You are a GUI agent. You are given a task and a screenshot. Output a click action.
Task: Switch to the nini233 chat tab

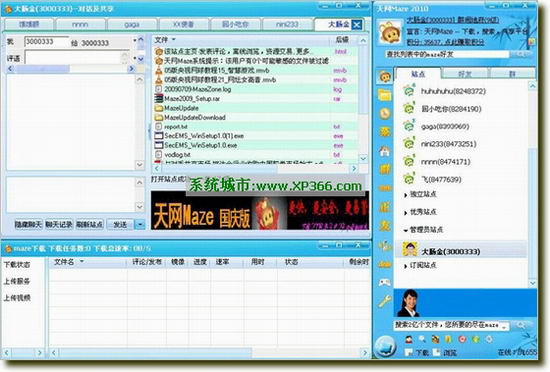click(x=287, y=24)
